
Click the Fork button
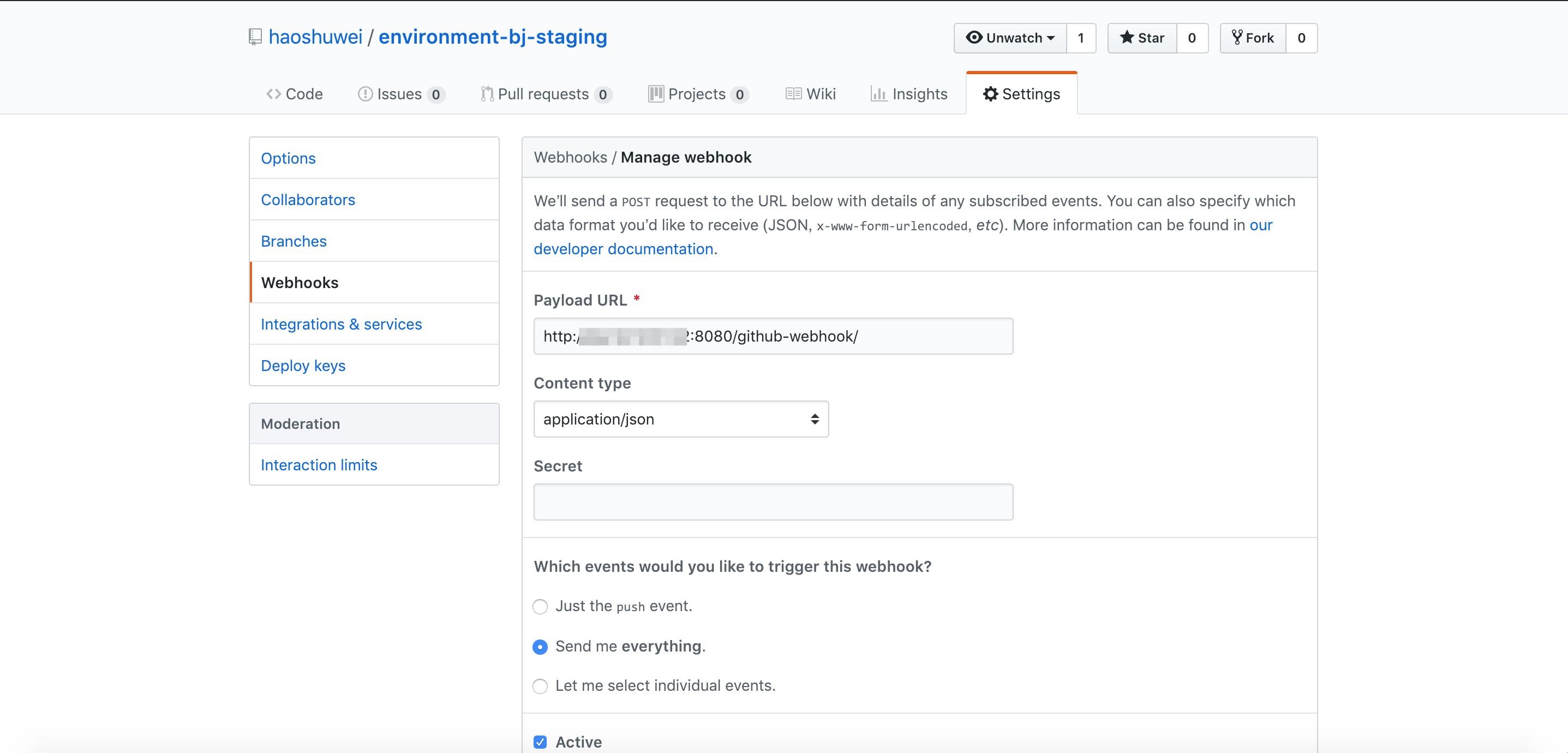1253,38
